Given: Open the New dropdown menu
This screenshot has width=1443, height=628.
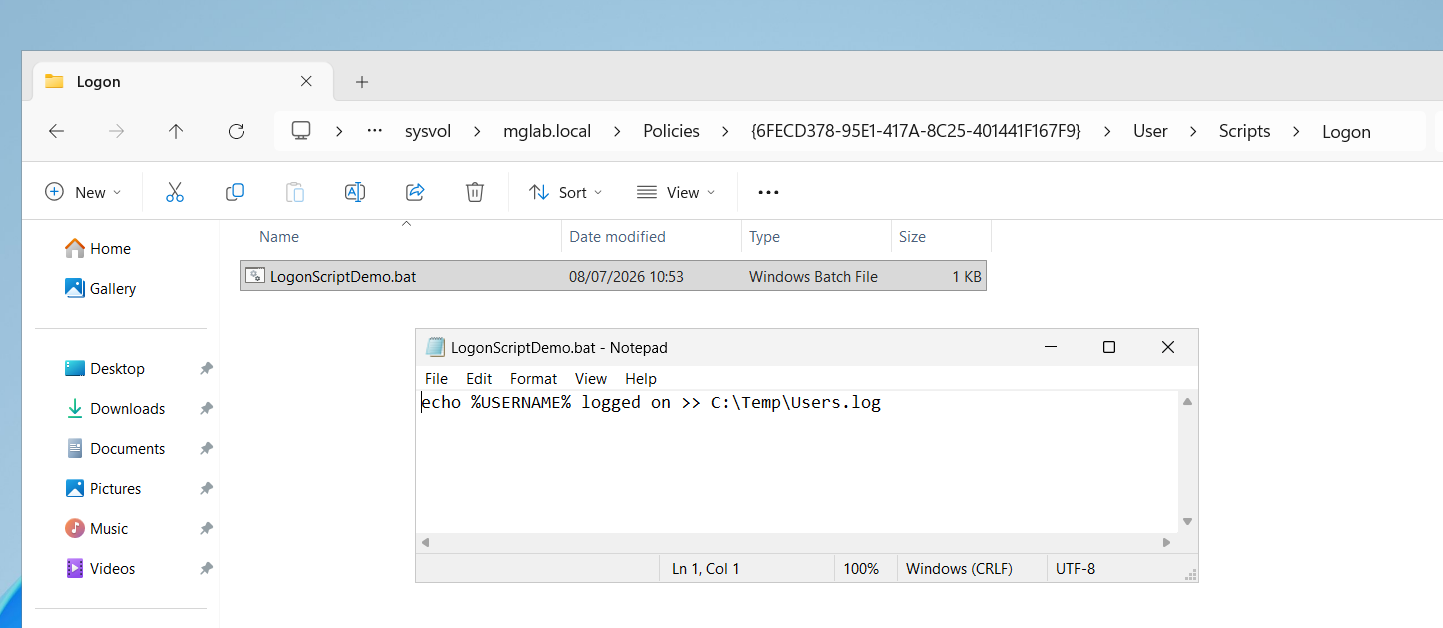Looking at the screenshot, I should coord(83,192).
